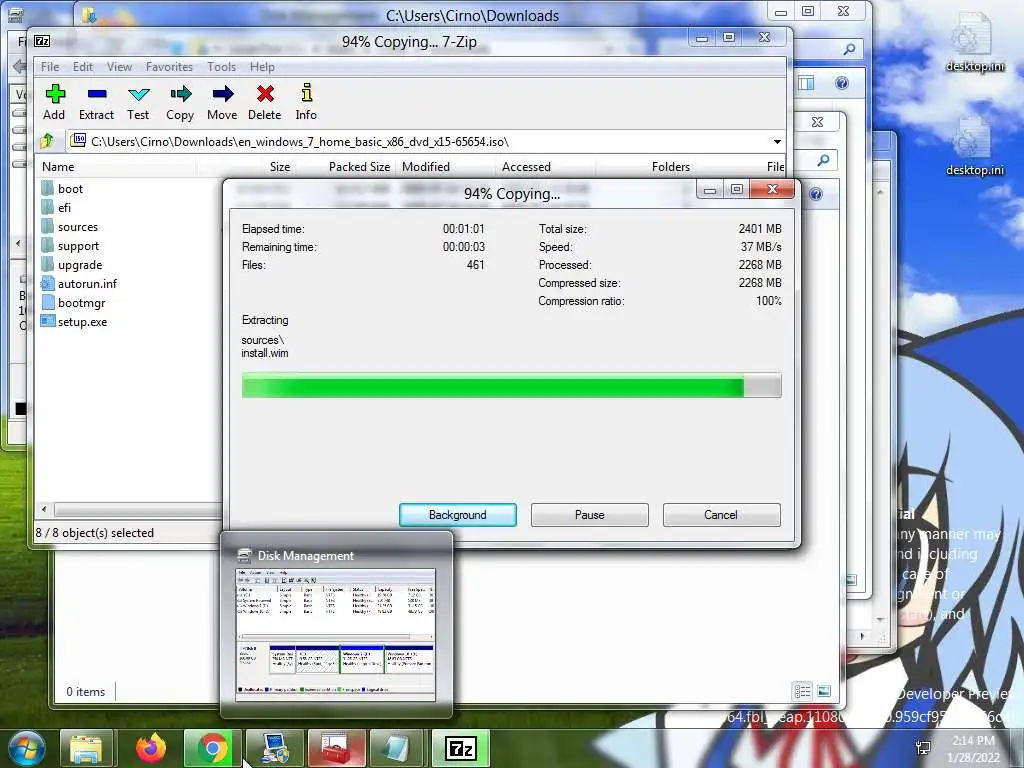Image resolution: width=1024 pixels, height=768 pixels.
Task: Open the Start menu orb
Action: coord(27,748)
